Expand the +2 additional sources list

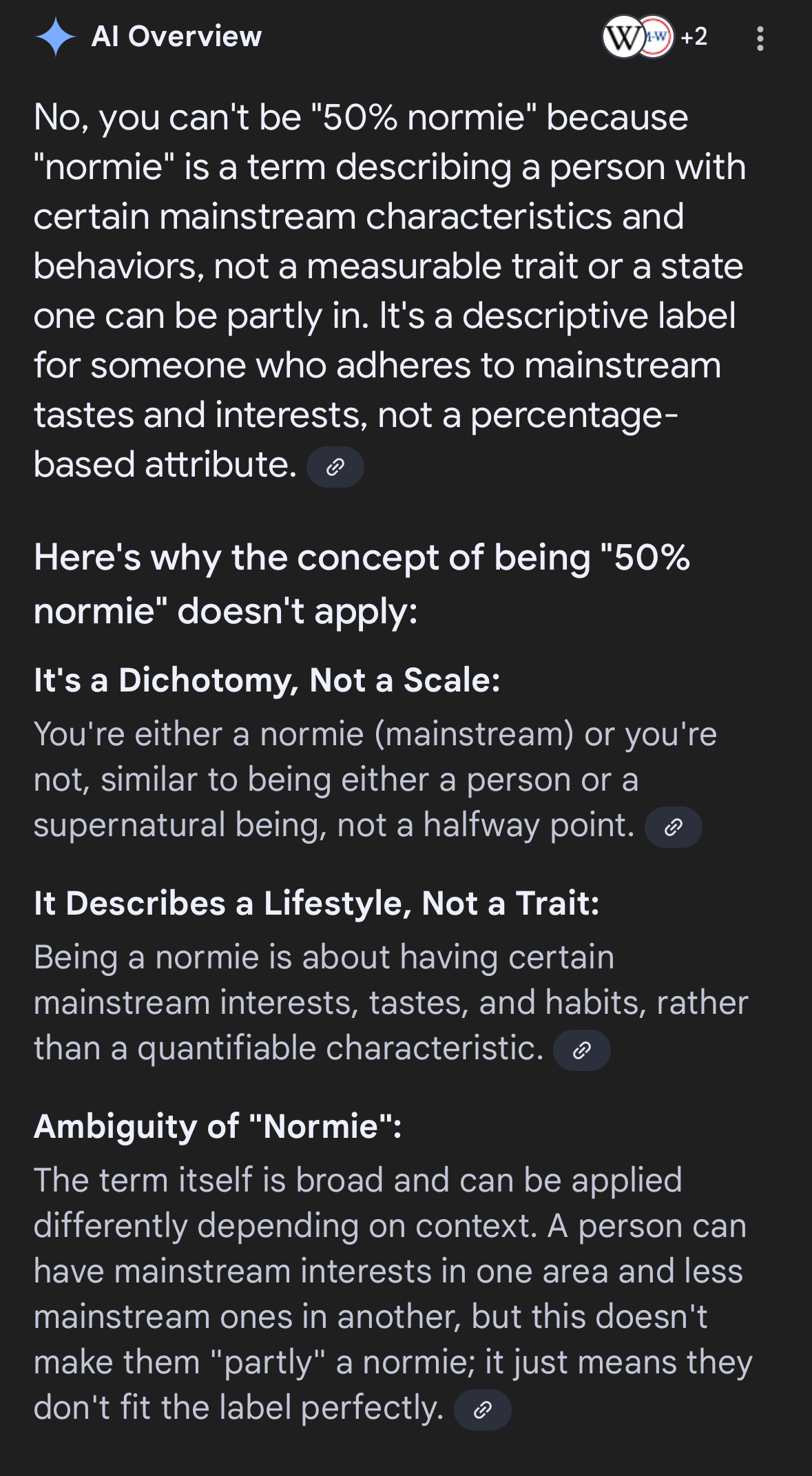click(694, 37)
